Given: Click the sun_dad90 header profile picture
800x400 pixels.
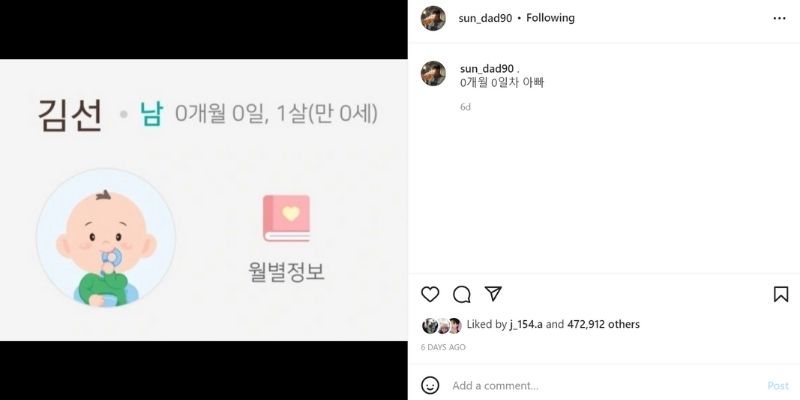Looking at the screenshot, I should 433,18.
